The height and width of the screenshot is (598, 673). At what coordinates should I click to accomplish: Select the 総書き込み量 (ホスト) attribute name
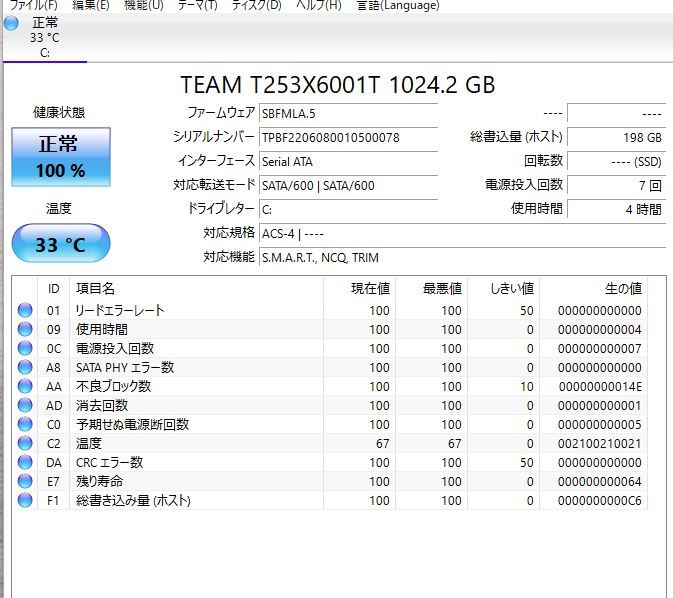coord(133,501)
